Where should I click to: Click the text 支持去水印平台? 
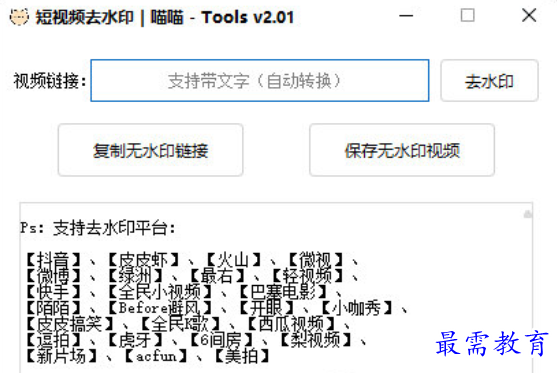coord(111,228)
